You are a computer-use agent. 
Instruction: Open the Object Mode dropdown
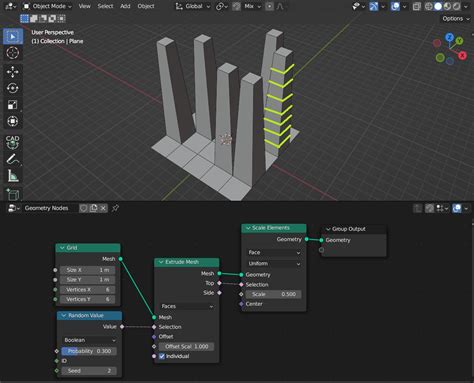pos(48,6)
